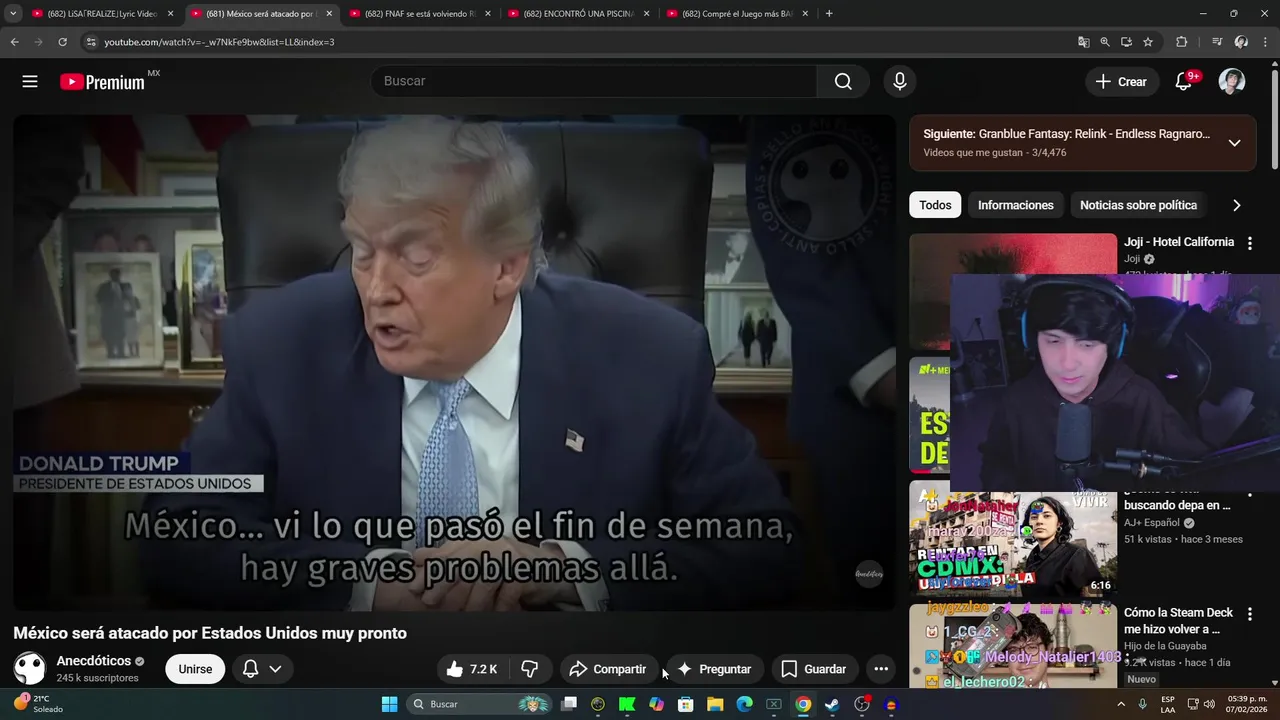The width and height of the screenshot is (1280, 720).
Task: Open Microsoft Store from taskbar
Action: (686, 704)
